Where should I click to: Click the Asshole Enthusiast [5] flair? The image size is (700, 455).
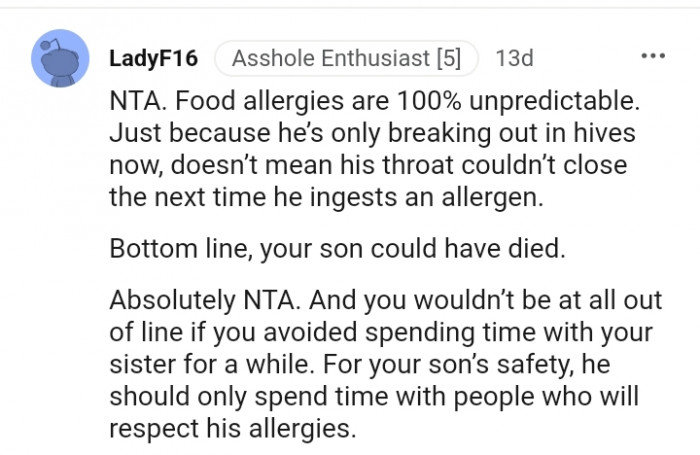point(346,58)
